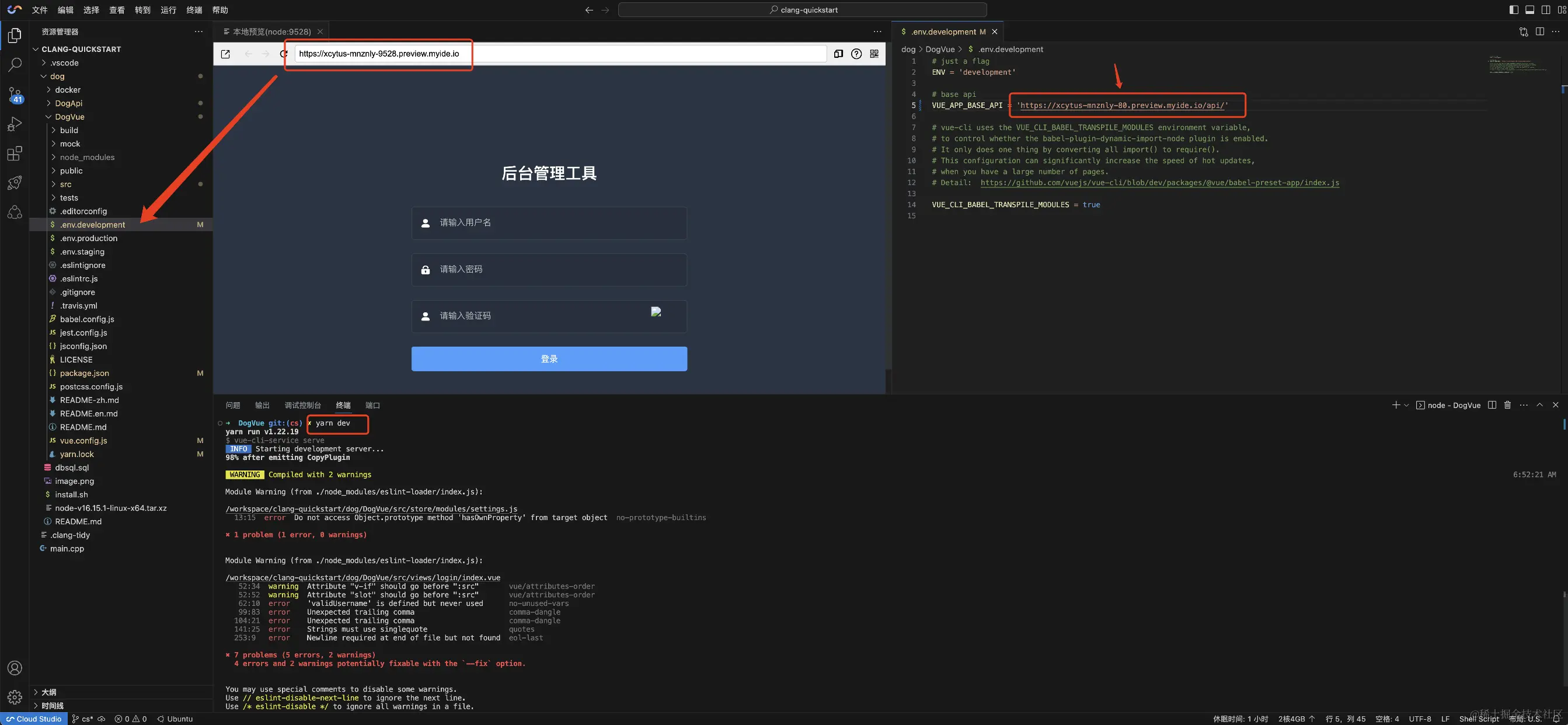Viewport: 1568px width, 725px height.
Task: Open the new terminal launch profile dropdown
Action: point(1407,406)
